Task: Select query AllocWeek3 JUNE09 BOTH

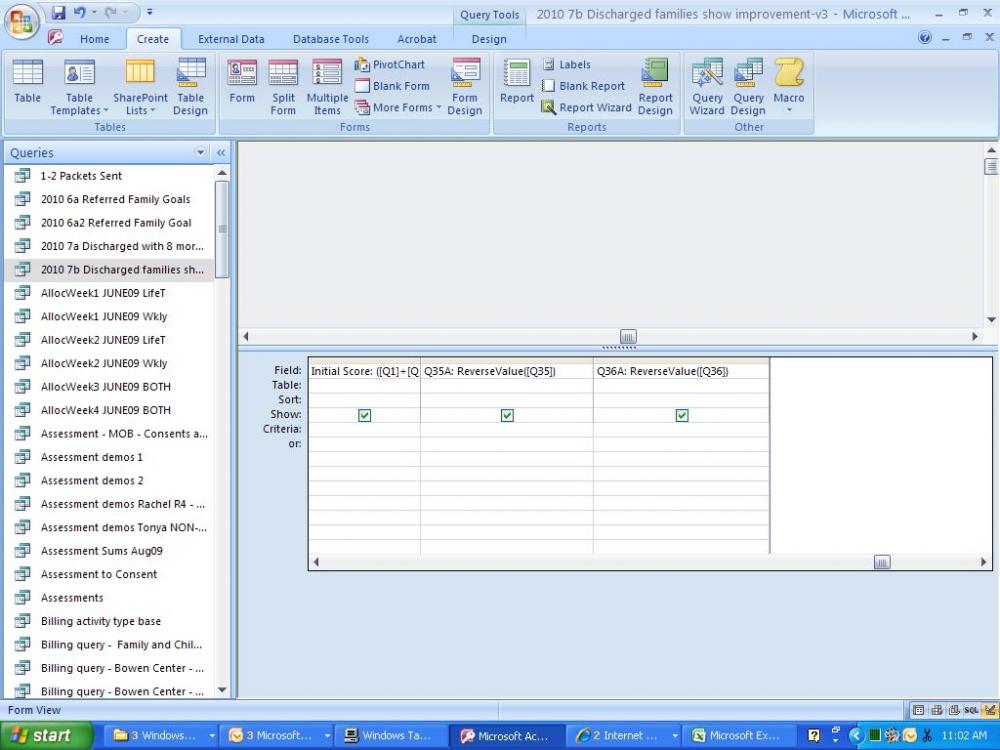Action: coord(109,386)
